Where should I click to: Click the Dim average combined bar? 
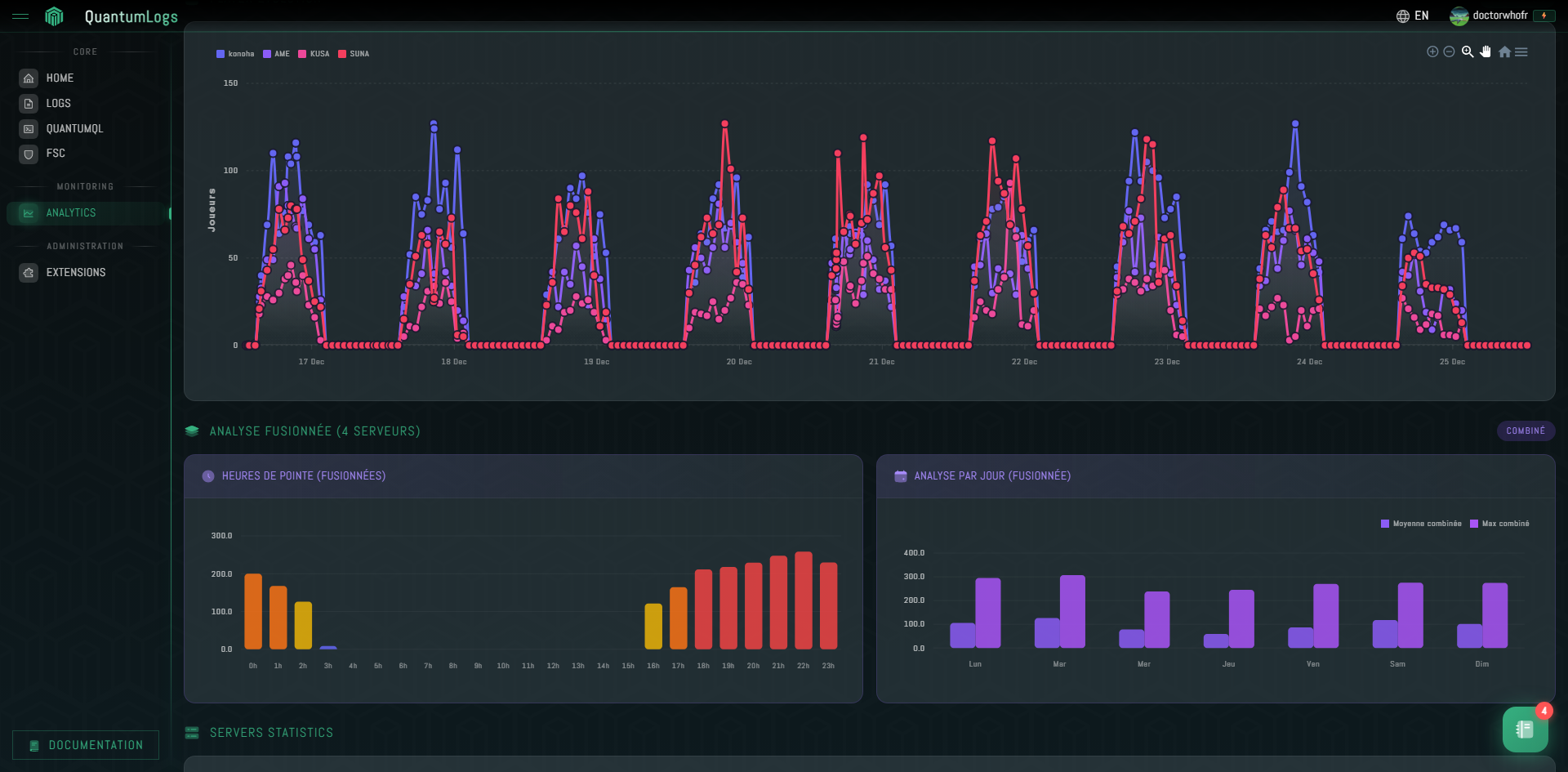tap(1469, 636)
